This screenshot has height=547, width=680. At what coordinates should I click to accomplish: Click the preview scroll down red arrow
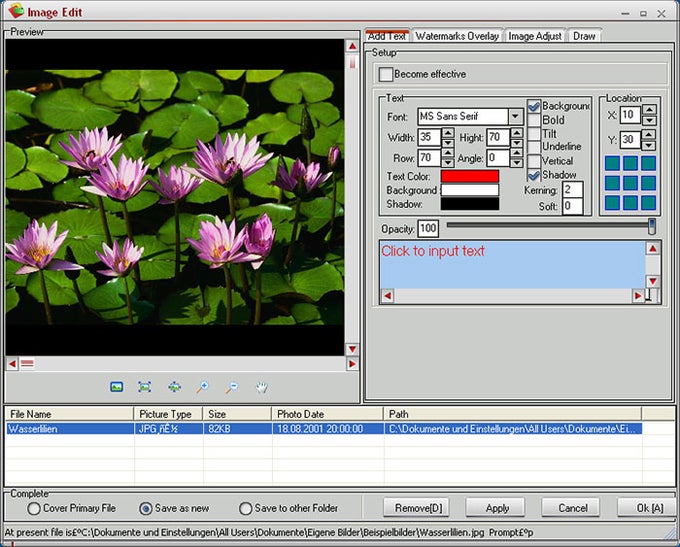tap(352, 349)
